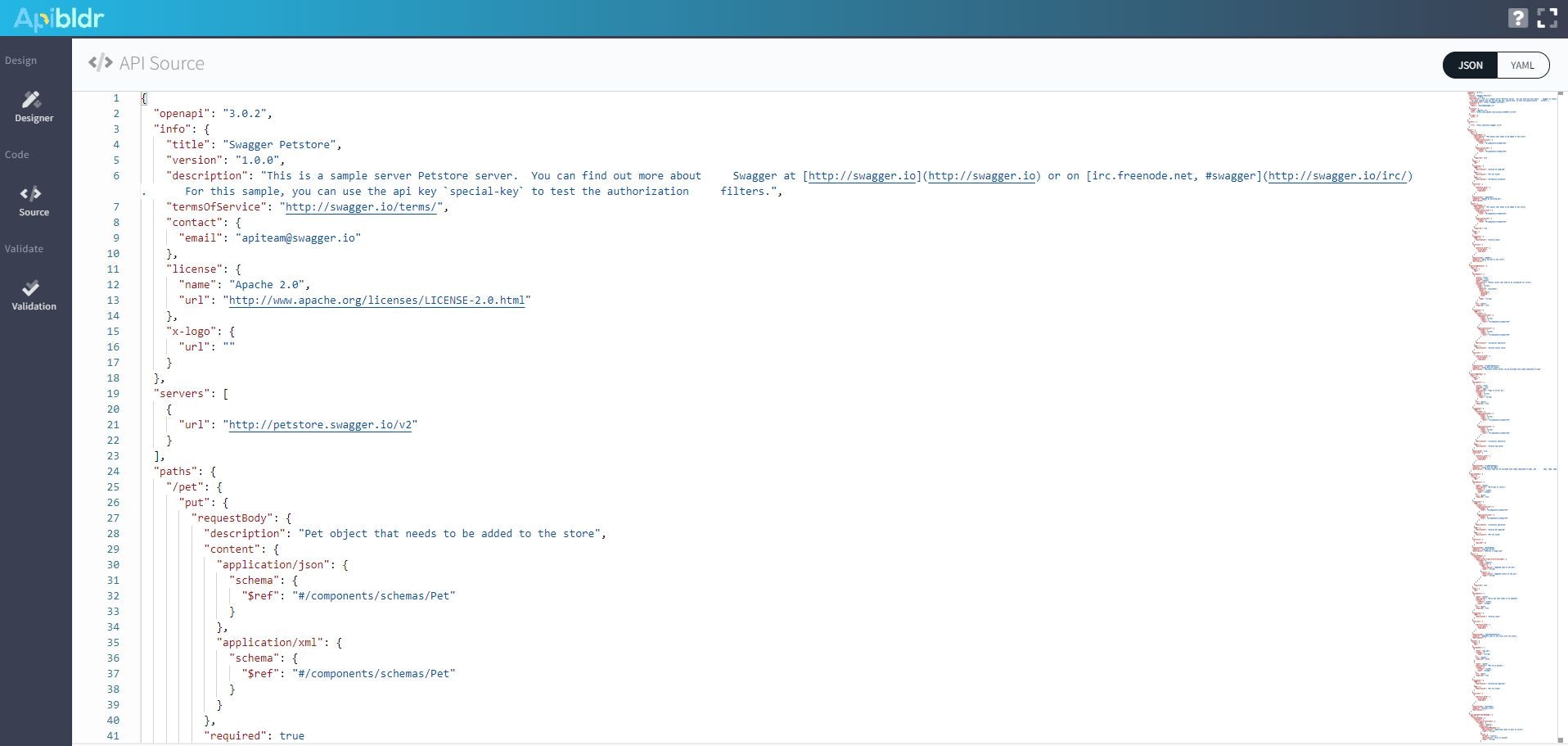Viewport: 1568px width, 746px height.
Task: Open the petstore server URL link
Action: point(321,424)
